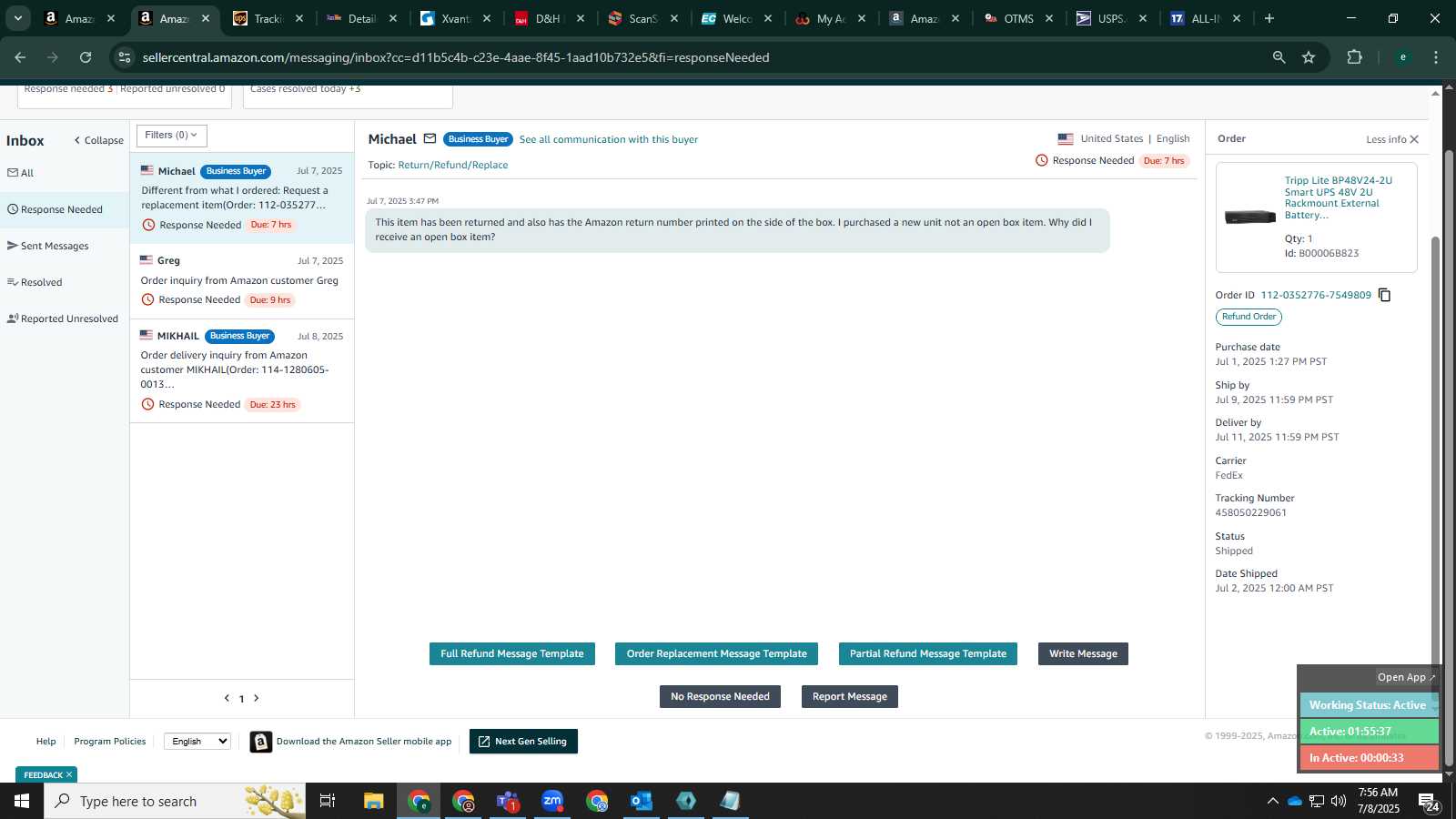The height and width of the screenshot is (819, 1456).
Task: Go to the next inbox page arrow
Action: (x=257, y=698)
